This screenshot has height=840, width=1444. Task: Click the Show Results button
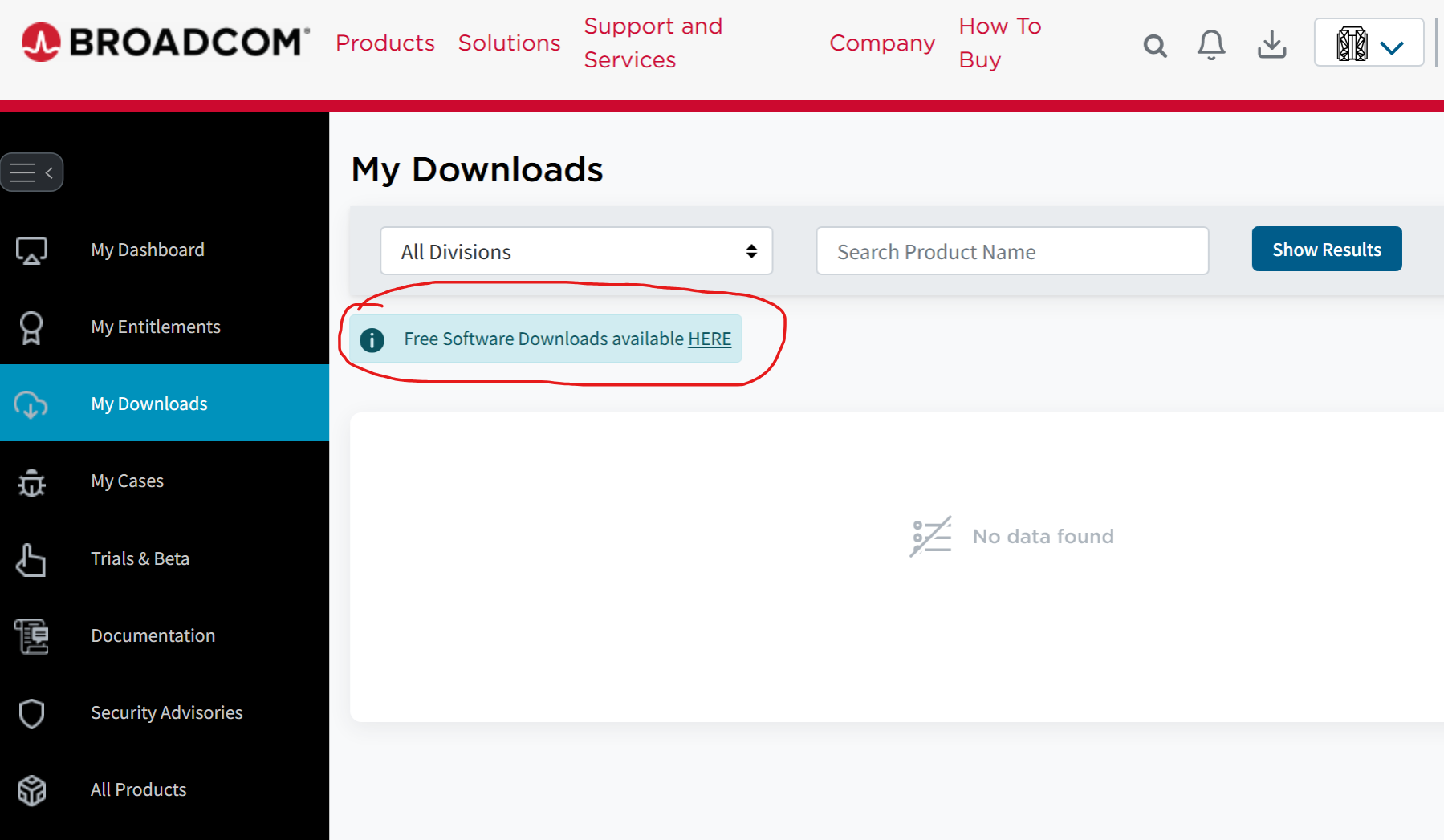pos(1326,250)
